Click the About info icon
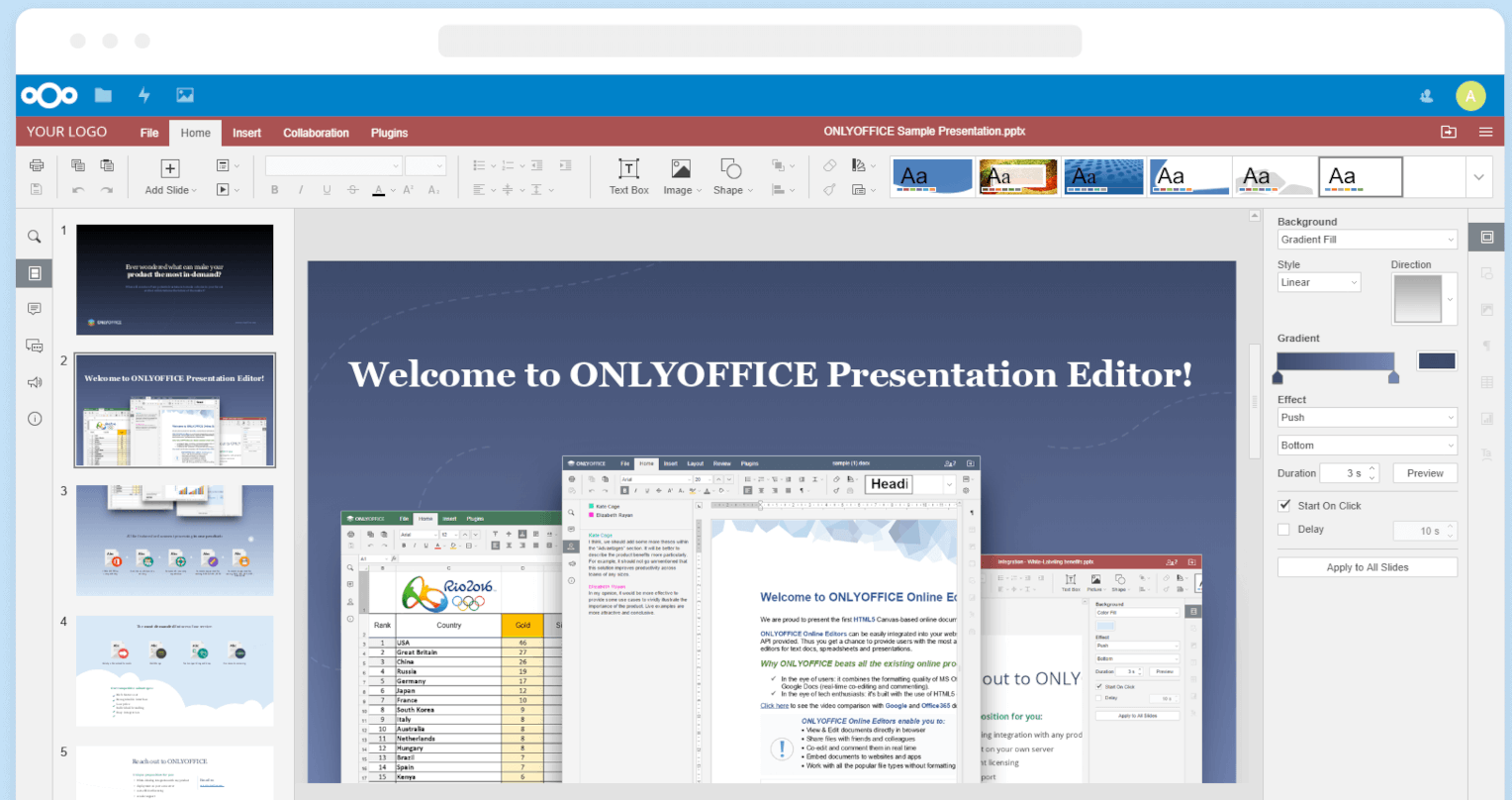 (35, 419)
